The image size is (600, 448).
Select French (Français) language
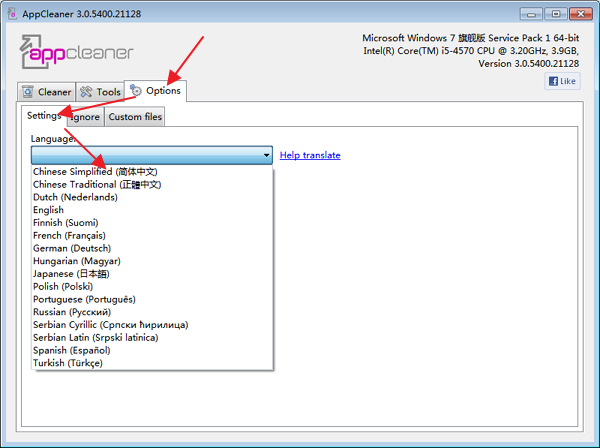152,235
